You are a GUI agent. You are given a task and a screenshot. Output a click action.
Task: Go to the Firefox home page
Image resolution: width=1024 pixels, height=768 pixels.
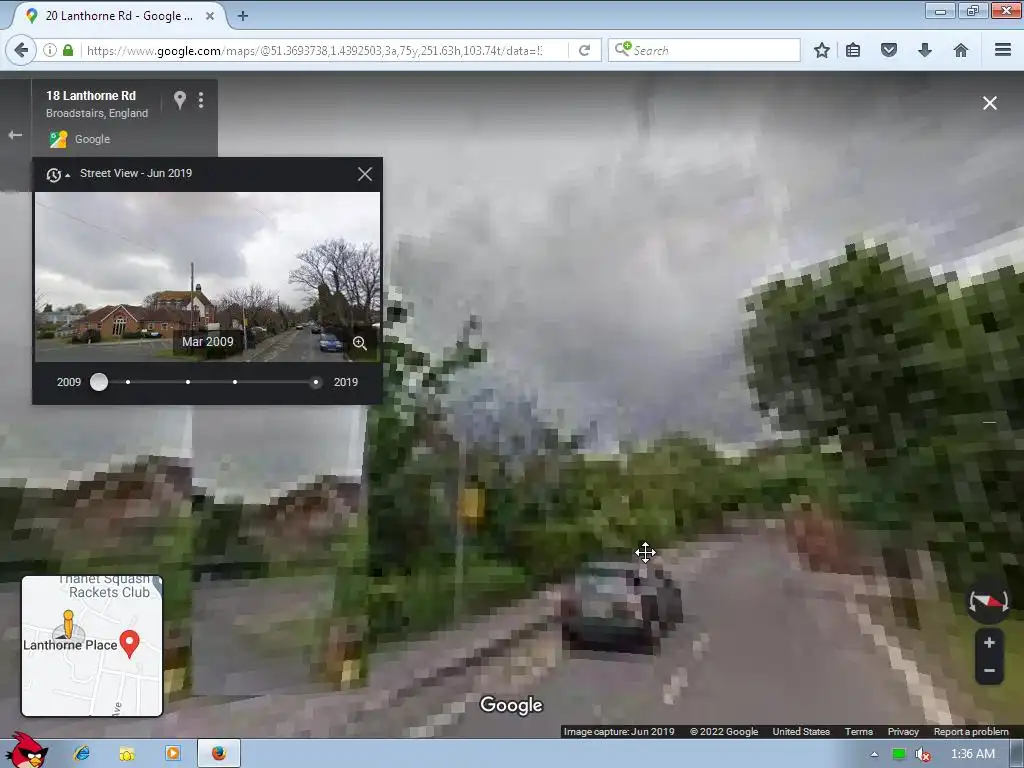coord(961,50)
